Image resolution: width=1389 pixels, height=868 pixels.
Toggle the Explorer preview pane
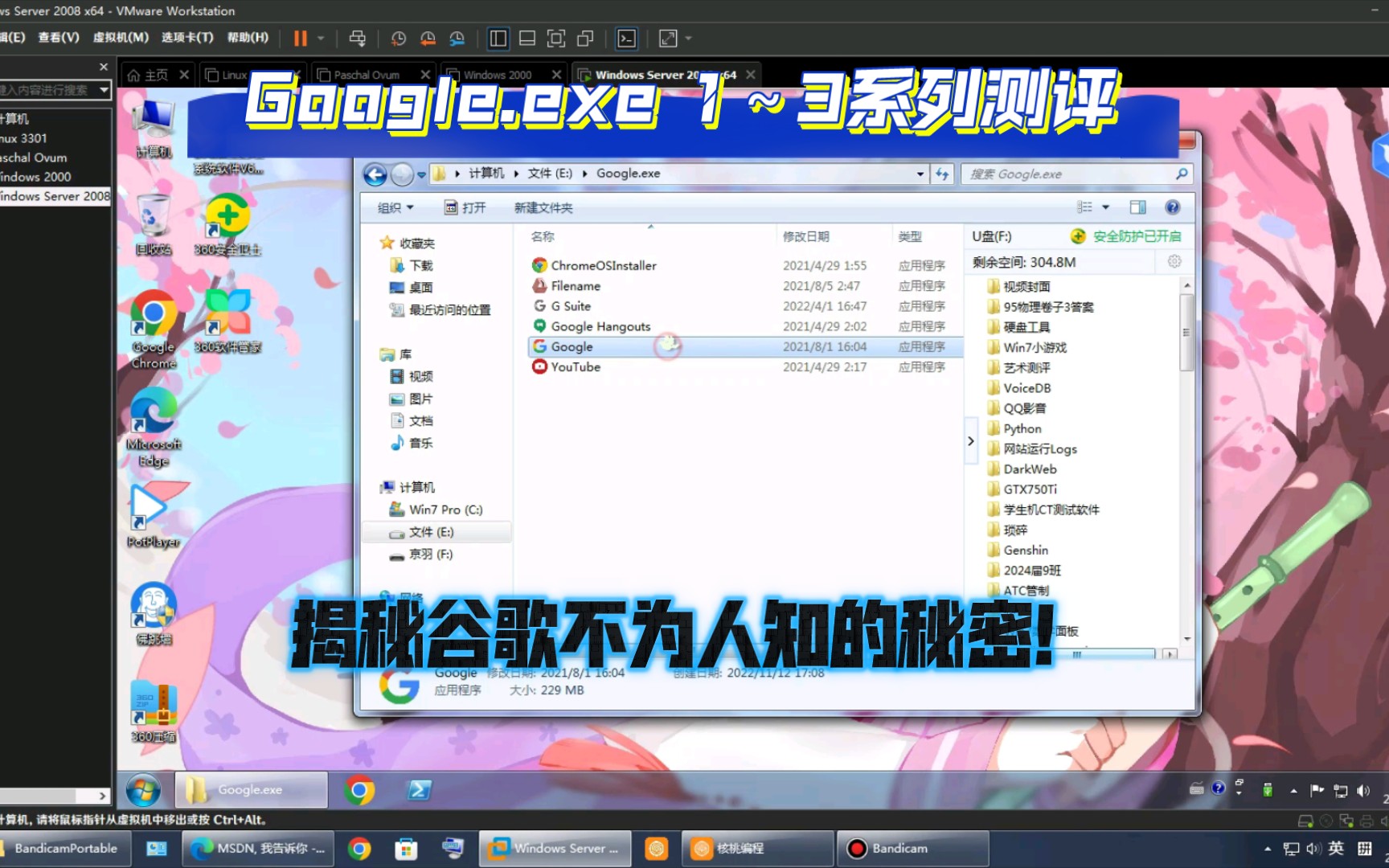(x=1137, y=207)
